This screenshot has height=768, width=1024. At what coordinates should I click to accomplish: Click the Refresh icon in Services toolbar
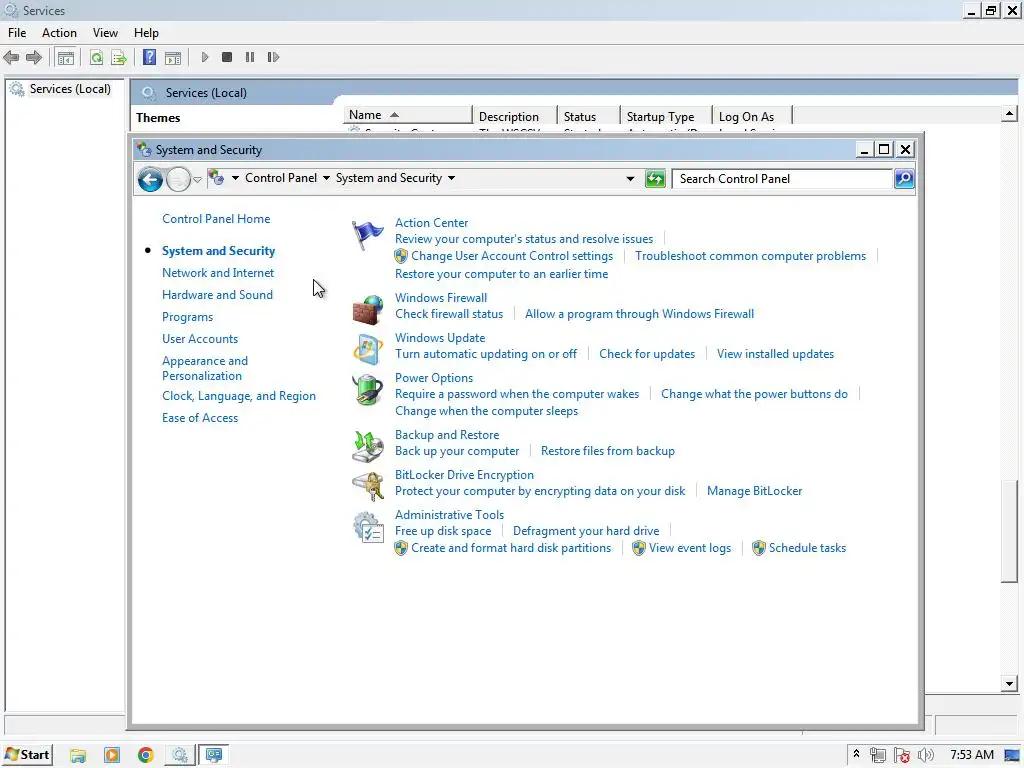click(x=97, y=57)
